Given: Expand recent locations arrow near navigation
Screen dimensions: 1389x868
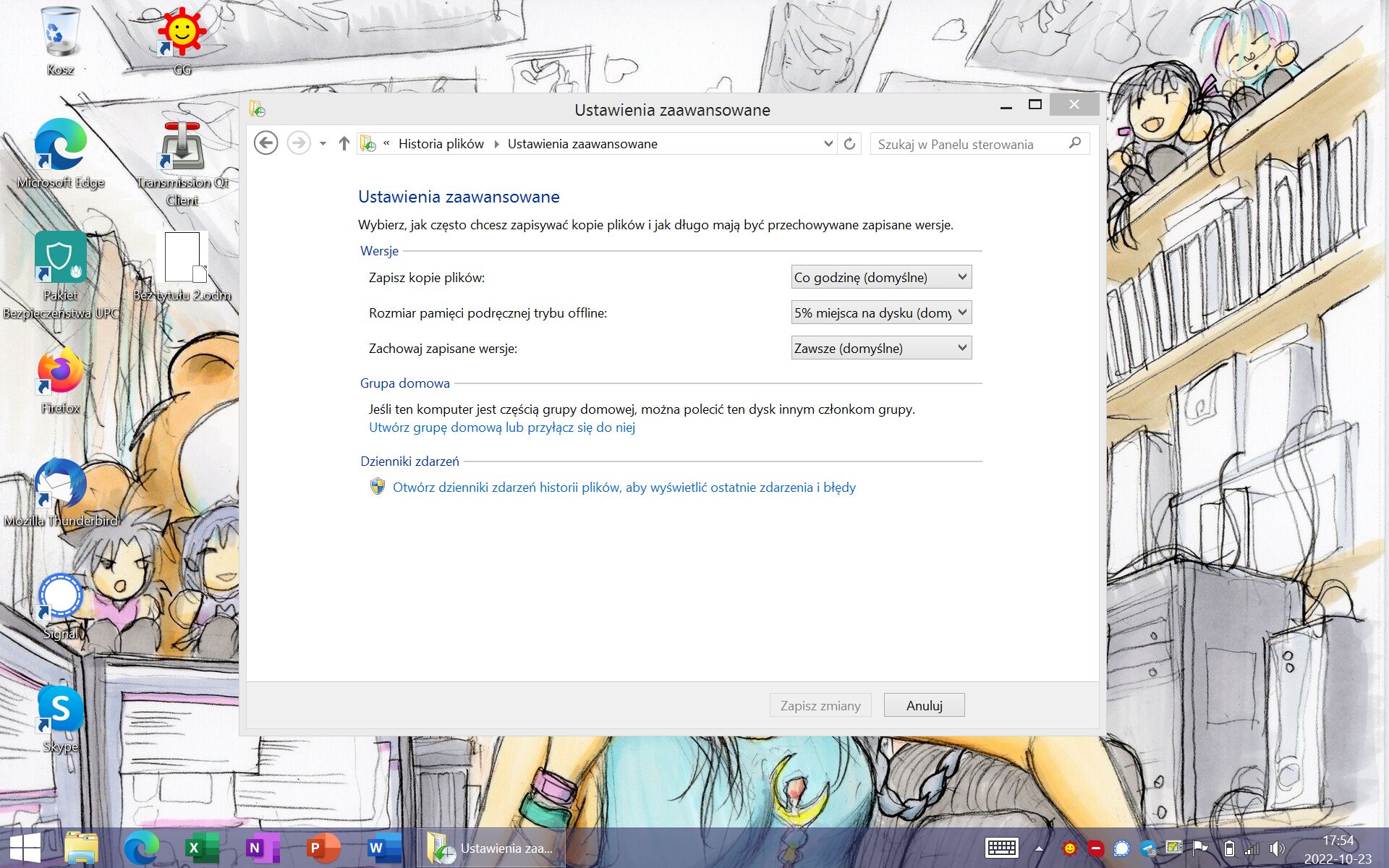Looking at the screenshot, I should point(323,143).
